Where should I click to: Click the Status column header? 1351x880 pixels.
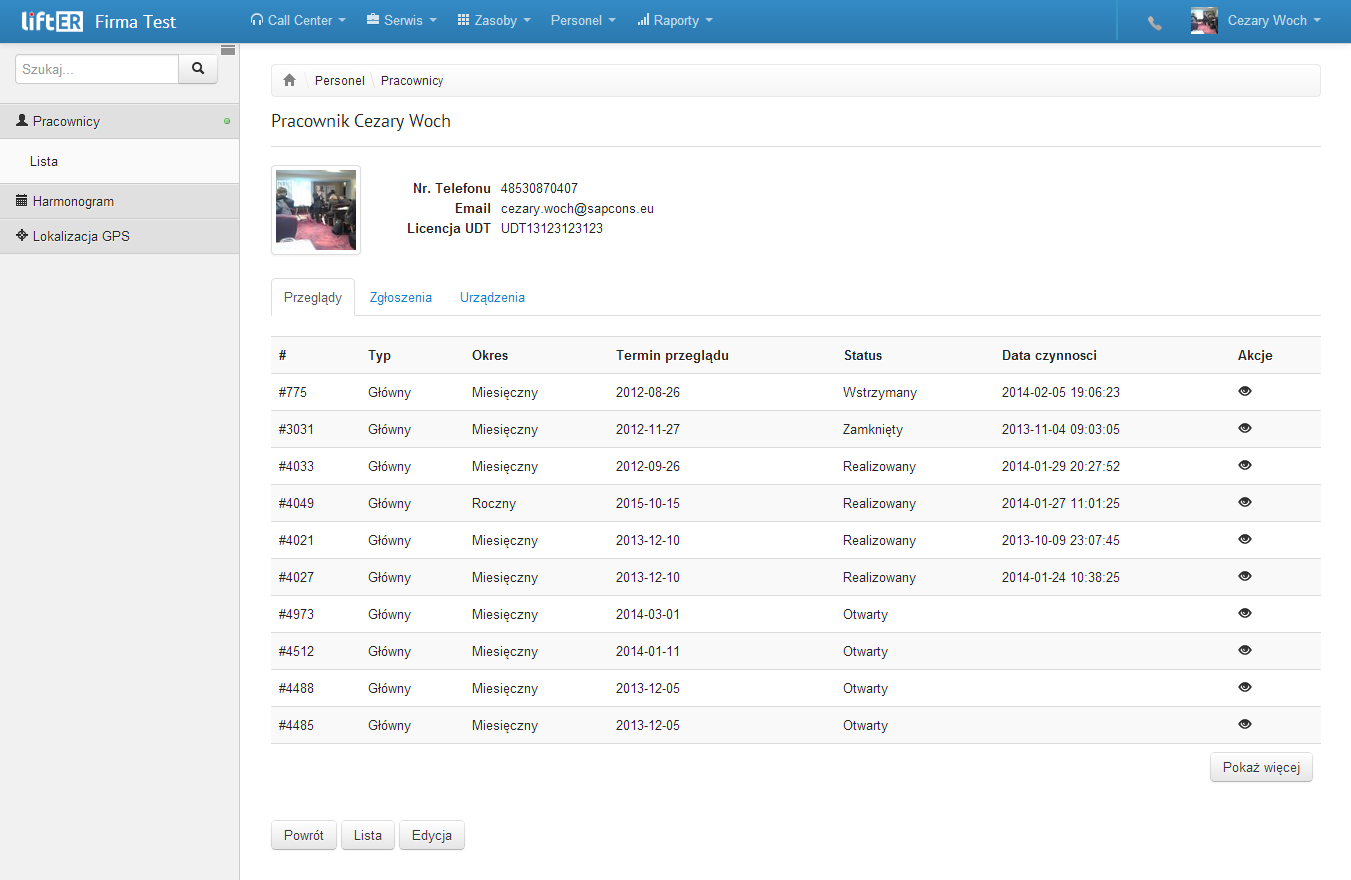[x=863, y=355]
